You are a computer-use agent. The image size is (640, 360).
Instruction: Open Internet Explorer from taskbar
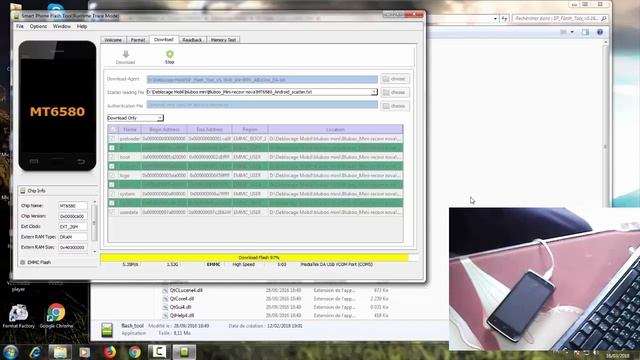(35, 352)
